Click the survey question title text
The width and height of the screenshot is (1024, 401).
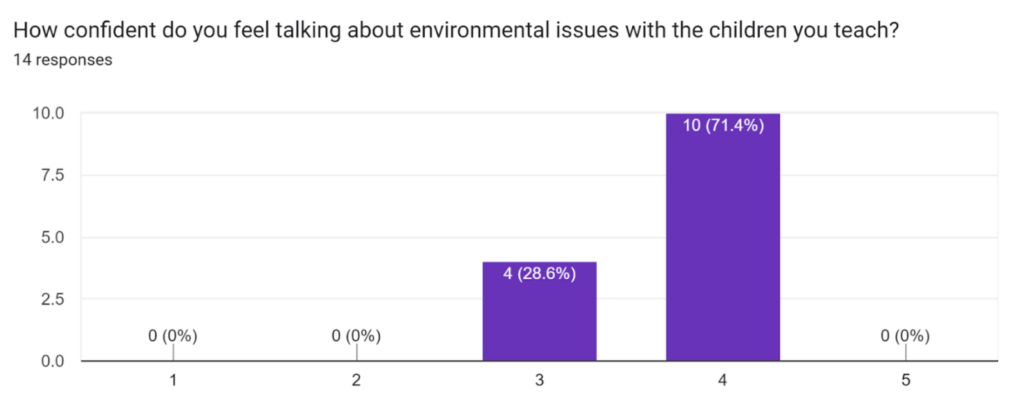point(457,30)
